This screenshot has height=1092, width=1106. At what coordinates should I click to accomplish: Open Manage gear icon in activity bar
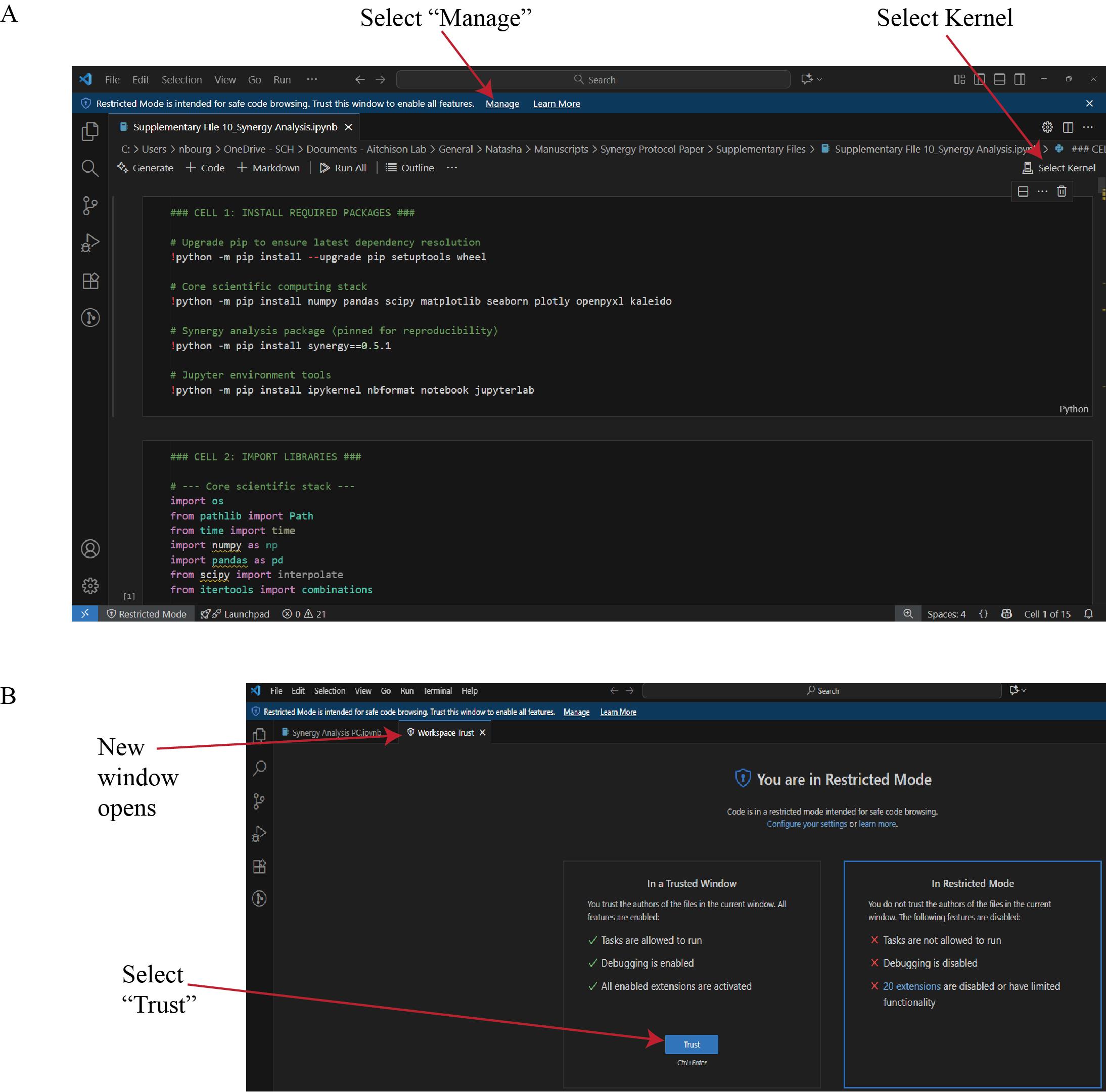pyautogui.click(x=90, y=586)
